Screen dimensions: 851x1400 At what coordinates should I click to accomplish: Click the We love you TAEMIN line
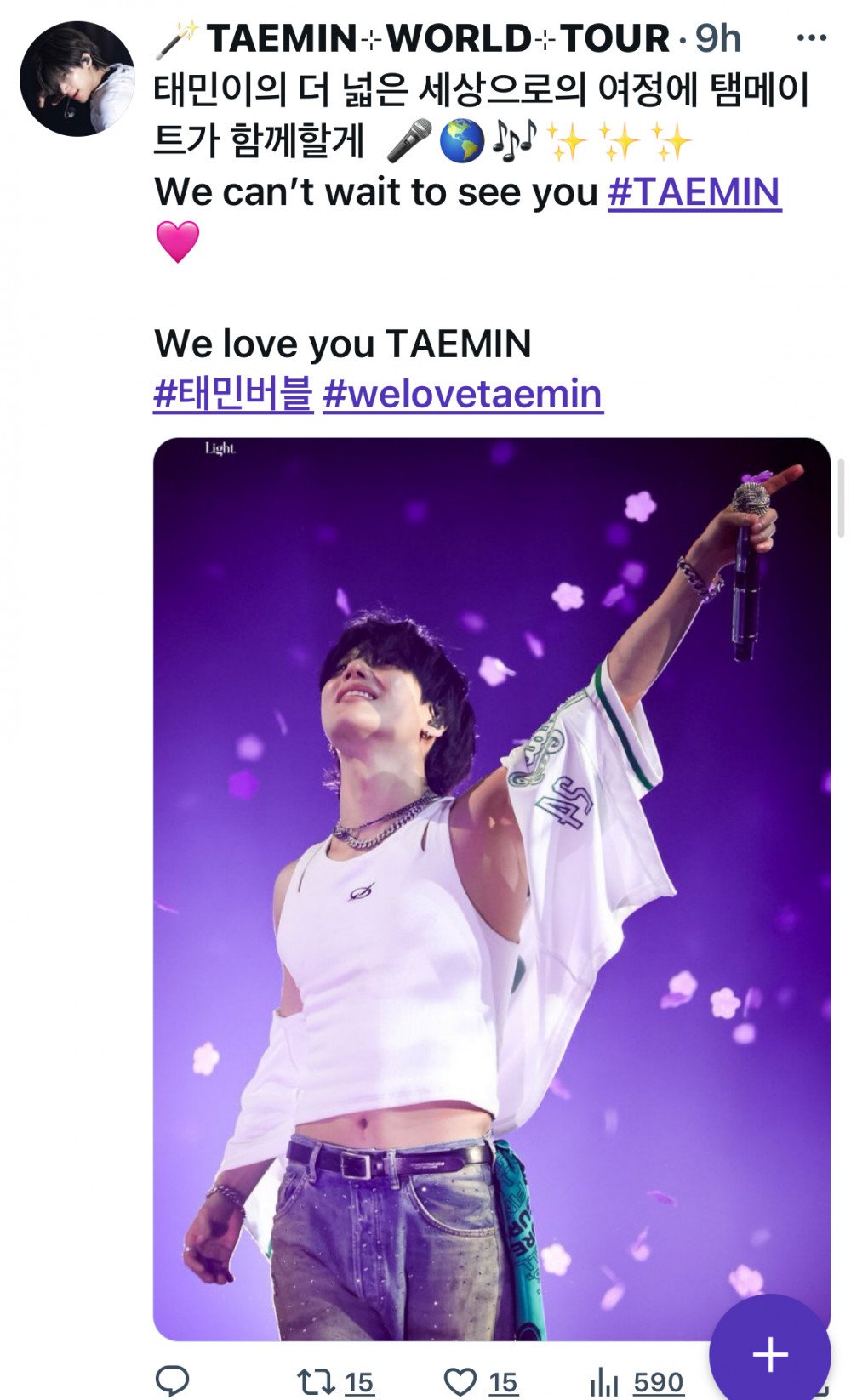(x=343, y=344)
